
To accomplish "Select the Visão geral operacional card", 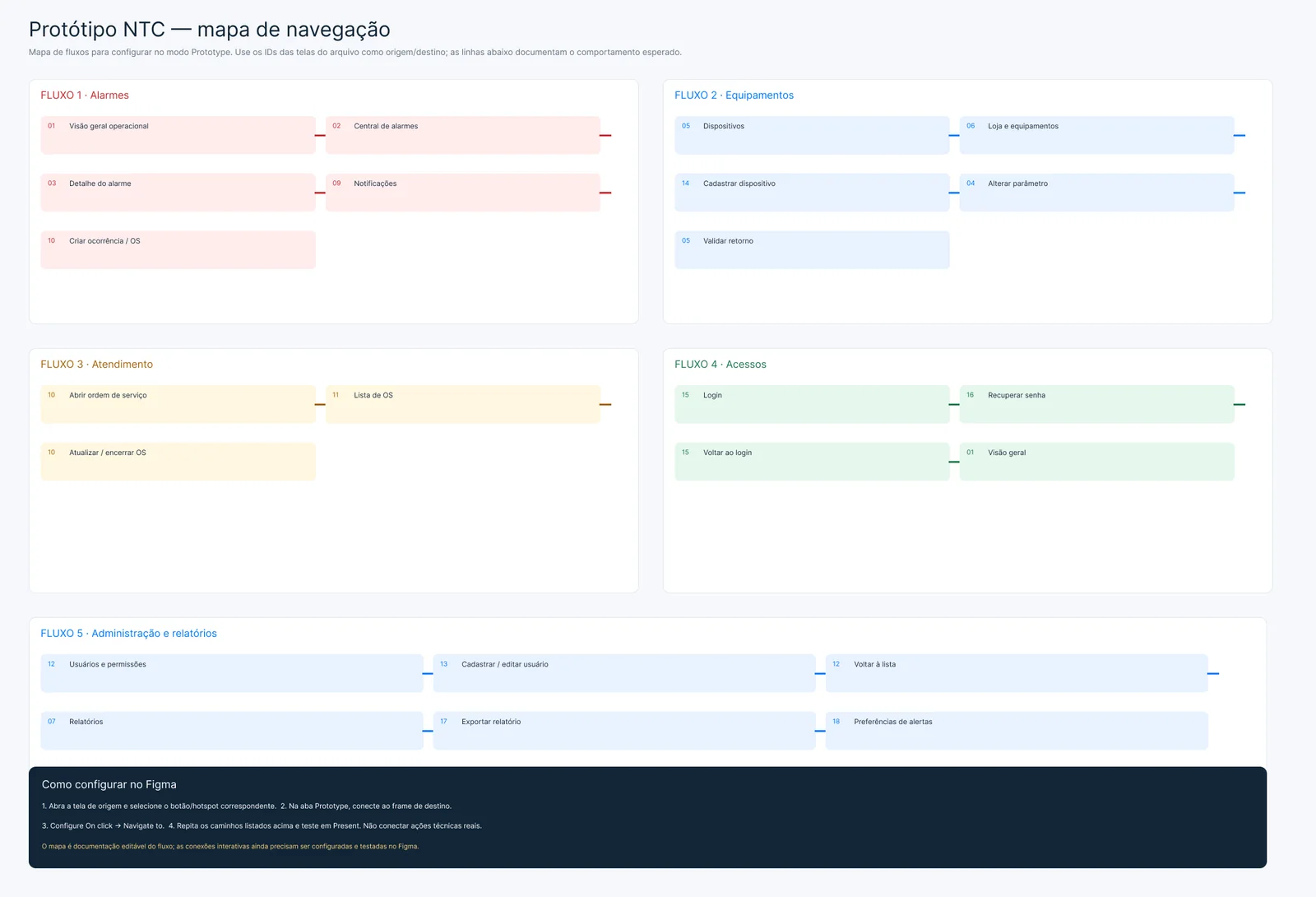I will coord(178,135).
